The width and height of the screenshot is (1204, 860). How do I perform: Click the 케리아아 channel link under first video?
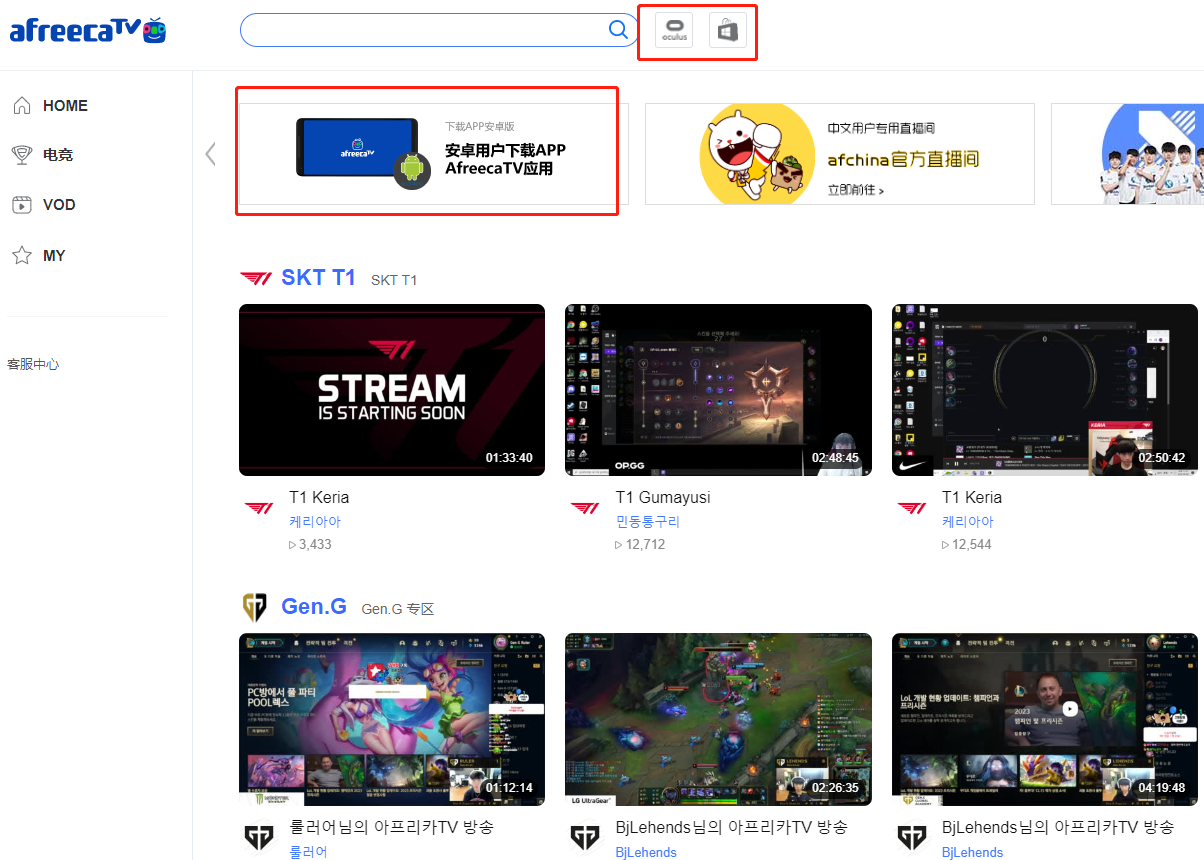click(x=315, y=522)
